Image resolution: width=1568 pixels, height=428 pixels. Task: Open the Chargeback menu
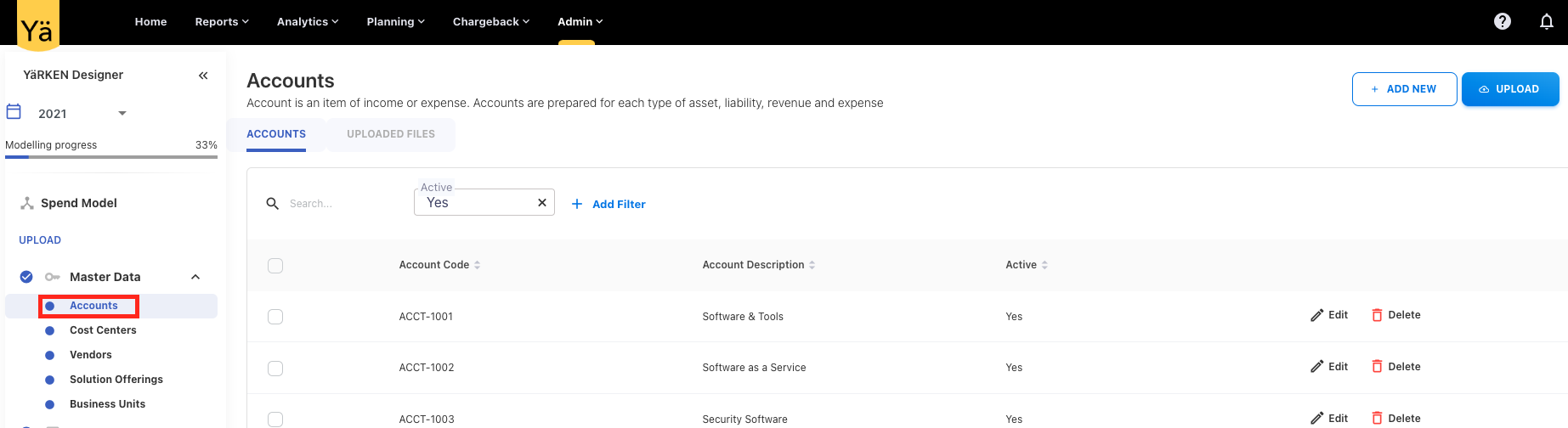tap(490, 21)
